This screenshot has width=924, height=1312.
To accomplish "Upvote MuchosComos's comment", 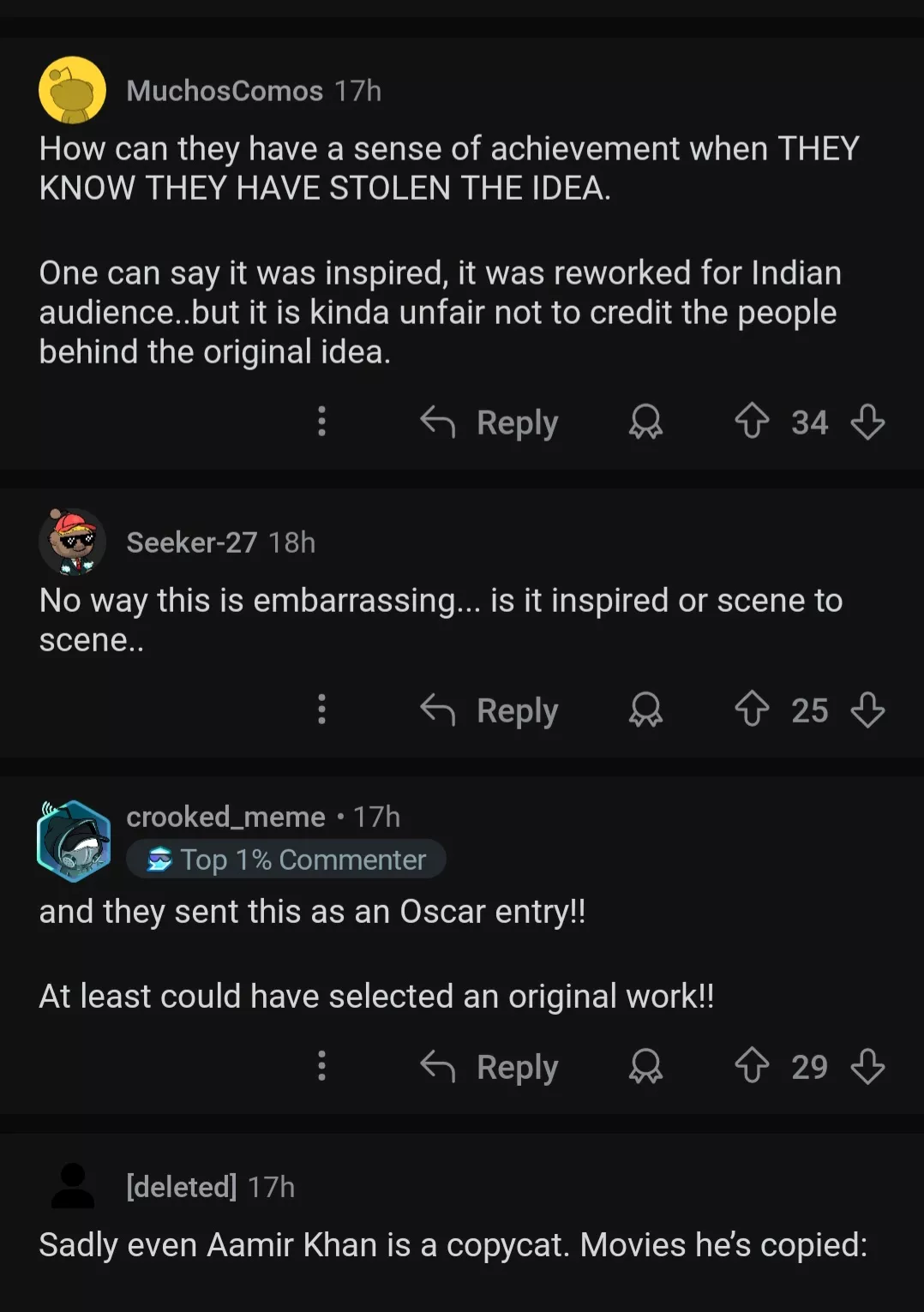I will pos(752,422).
